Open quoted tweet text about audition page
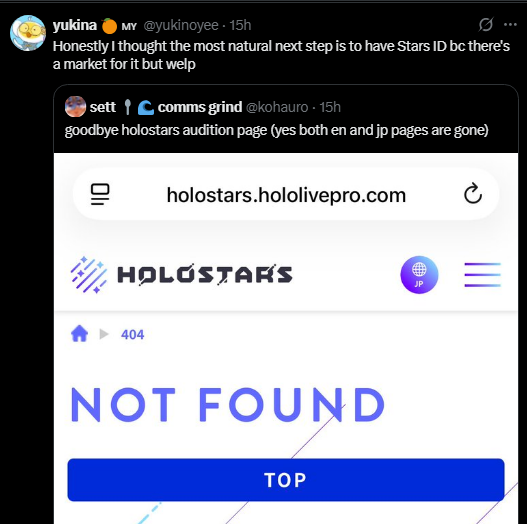This screenshot has height=524, width=527. [276, 130]
